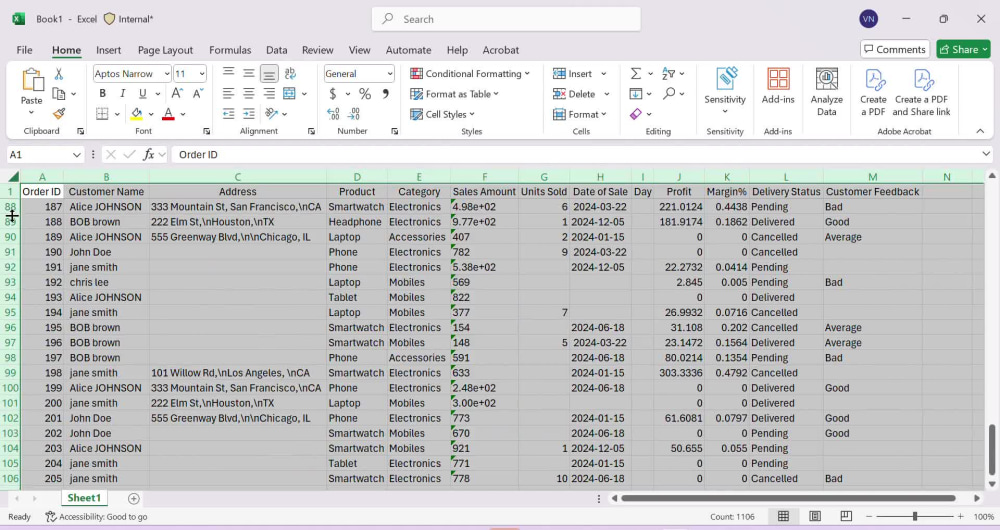
Task: Click the Comments button
Action: click(895, 49)
